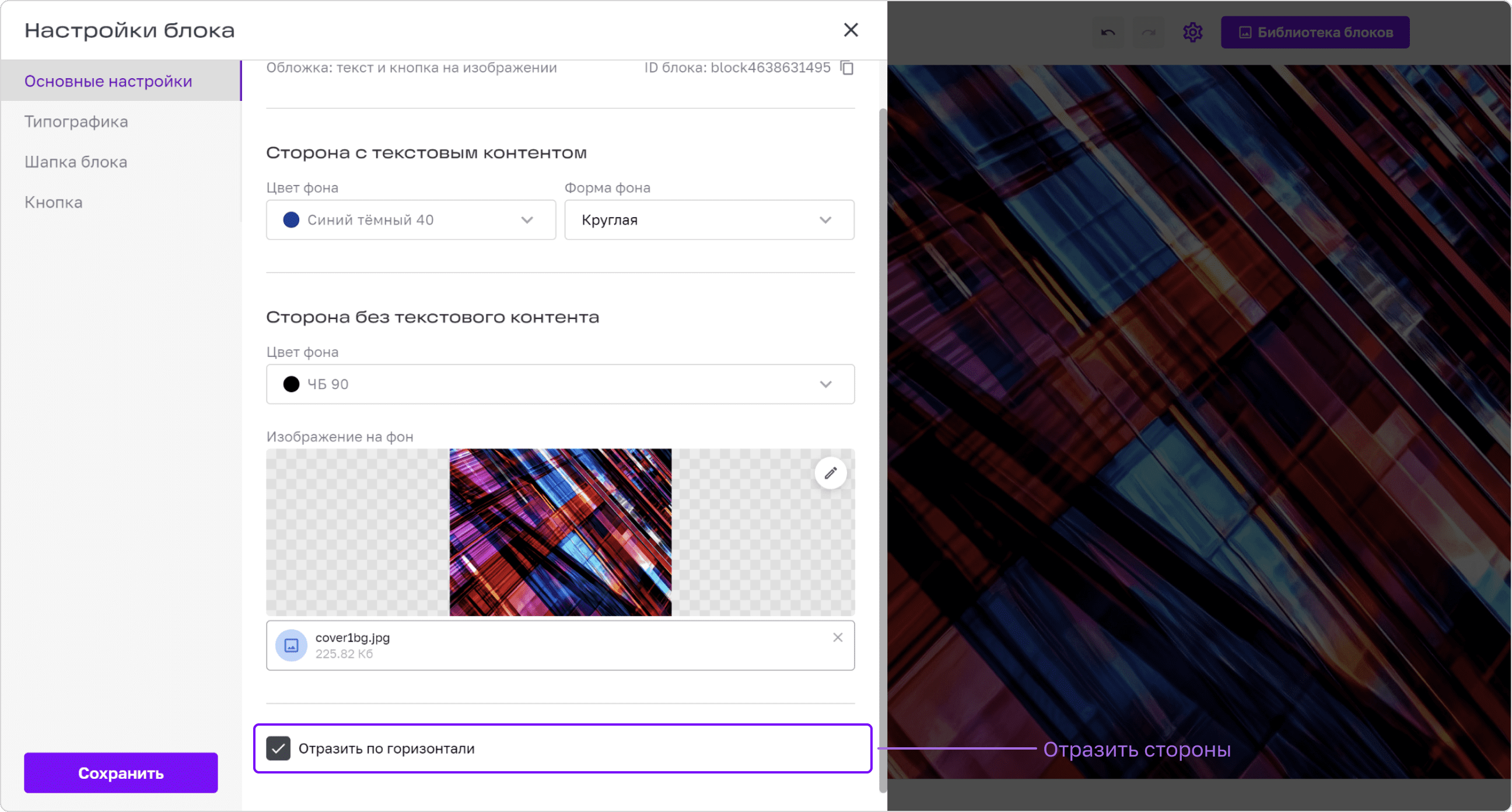1512x812 pixels.
Task: Open the Синий тёмный 40 color dropdown
Action: pos(411,220)
